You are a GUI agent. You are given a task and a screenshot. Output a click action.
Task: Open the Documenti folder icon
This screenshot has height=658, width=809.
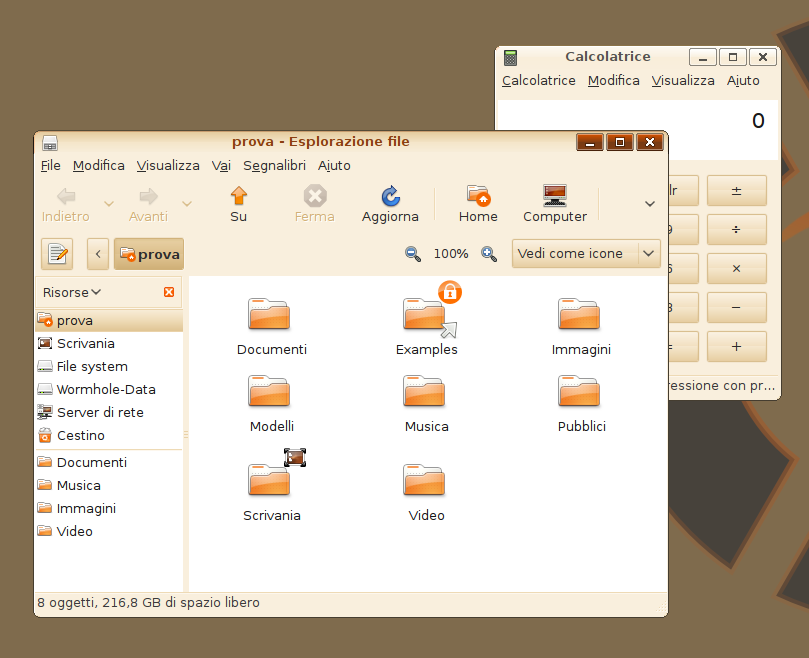(x=269, y=314)
